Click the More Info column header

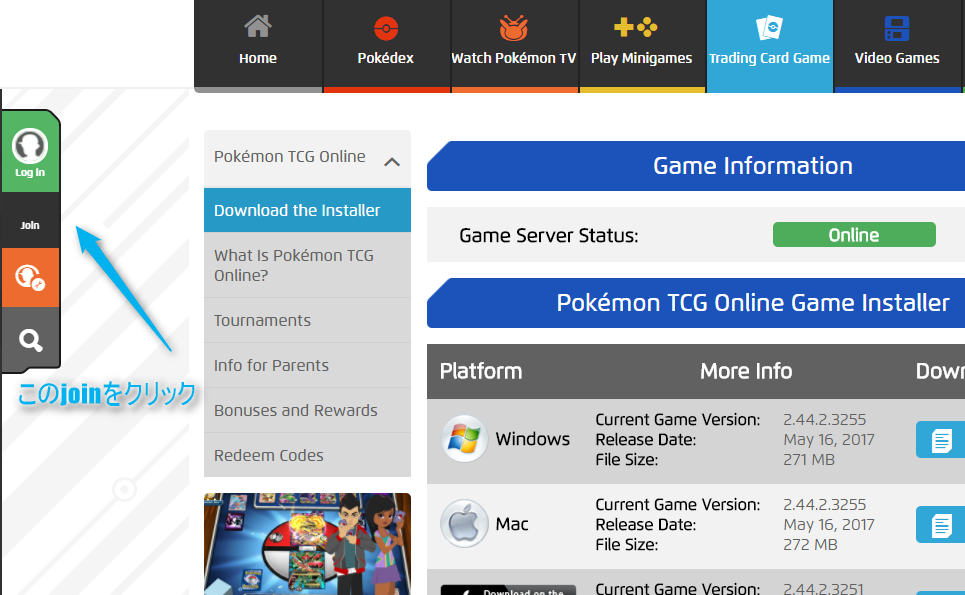[x=746, y=371]
